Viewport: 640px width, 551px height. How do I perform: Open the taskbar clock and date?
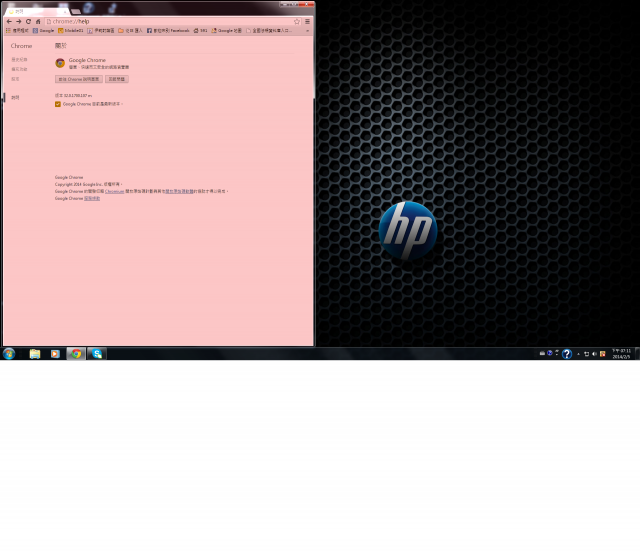click(621, 353)
